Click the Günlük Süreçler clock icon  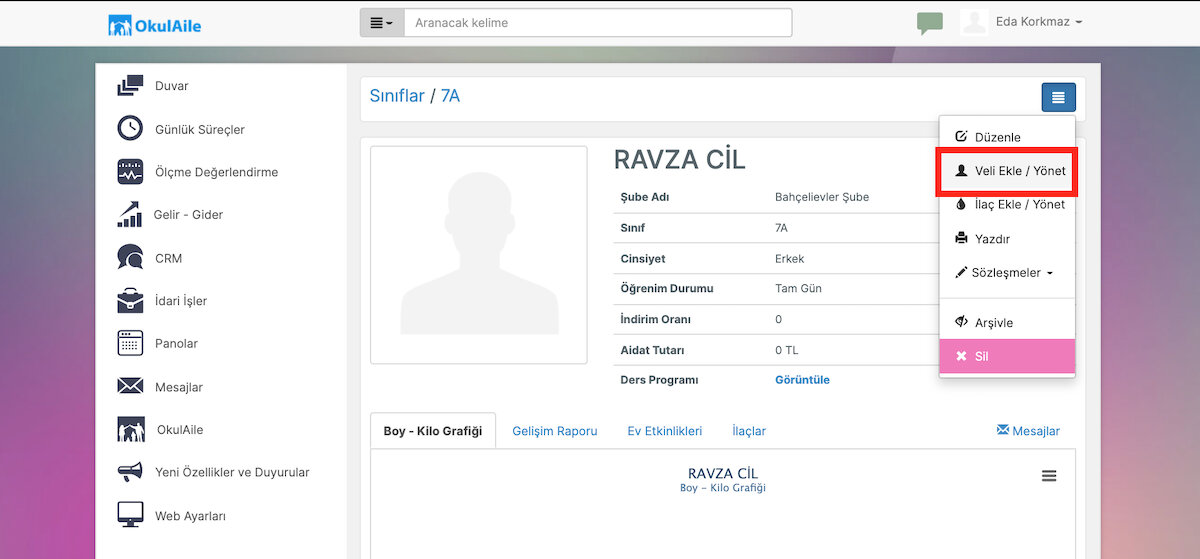[130, 129]
